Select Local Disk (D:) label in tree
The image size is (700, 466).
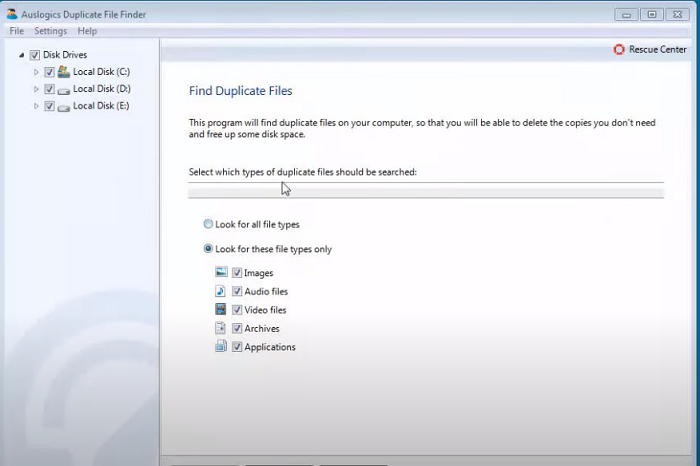(x=102, y=89)
